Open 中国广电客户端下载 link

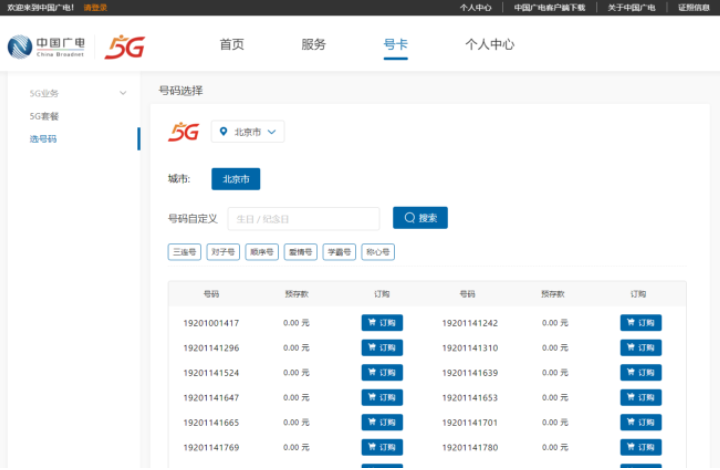point(550,7)
